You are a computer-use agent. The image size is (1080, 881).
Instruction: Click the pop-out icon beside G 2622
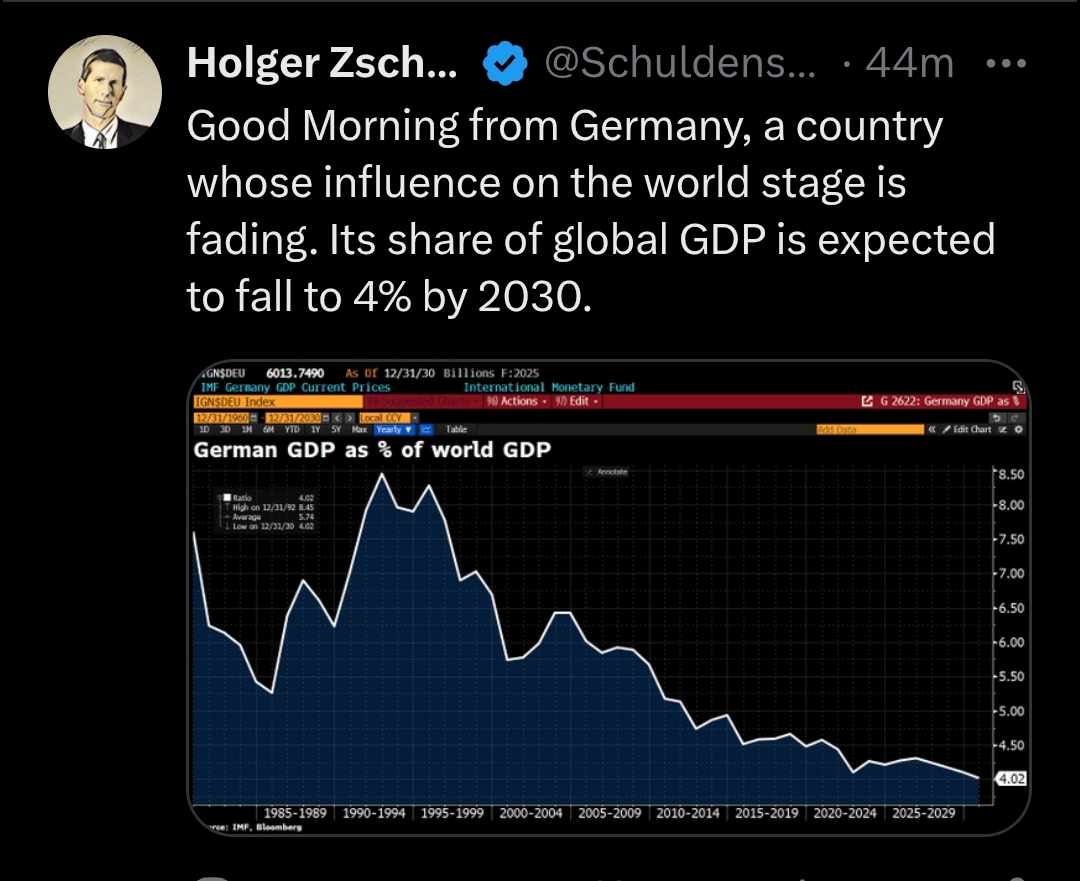[x=867, y=401]
